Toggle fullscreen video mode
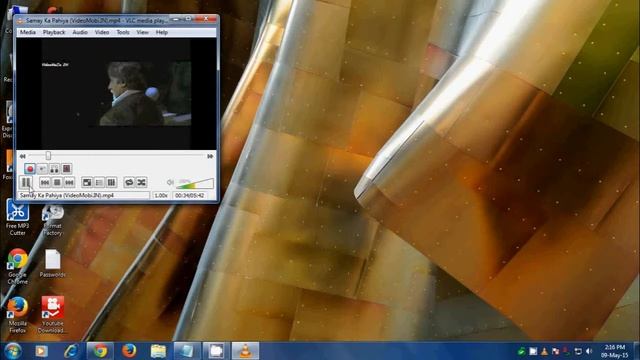This screenshot has height=360, width=640. pyautogui.click(x=87, y=182)
